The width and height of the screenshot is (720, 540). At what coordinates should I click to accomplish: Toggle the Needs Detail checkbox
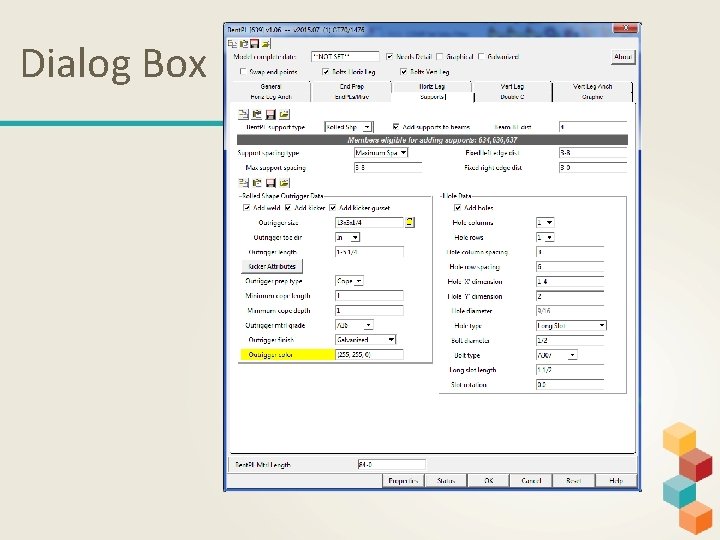[389, 56]
